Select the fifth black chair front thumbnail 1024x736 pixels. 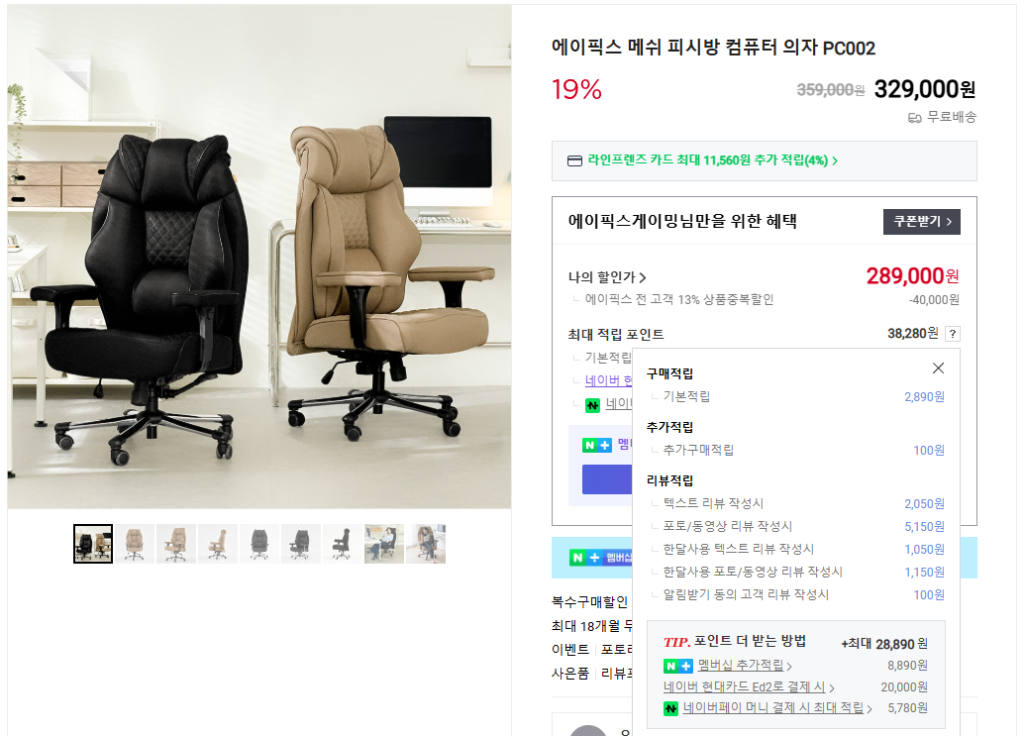(259, 543)
